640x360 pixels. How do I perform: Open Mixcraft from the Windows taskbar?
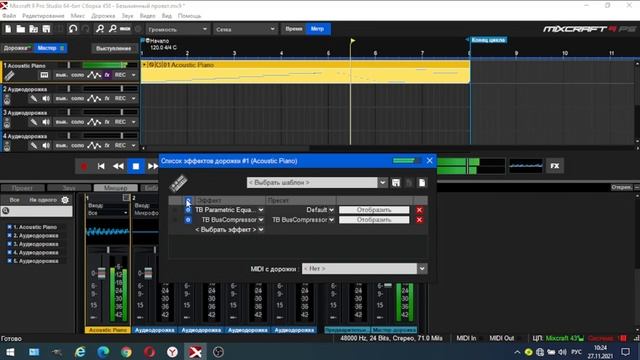click(x=195, y=352)
